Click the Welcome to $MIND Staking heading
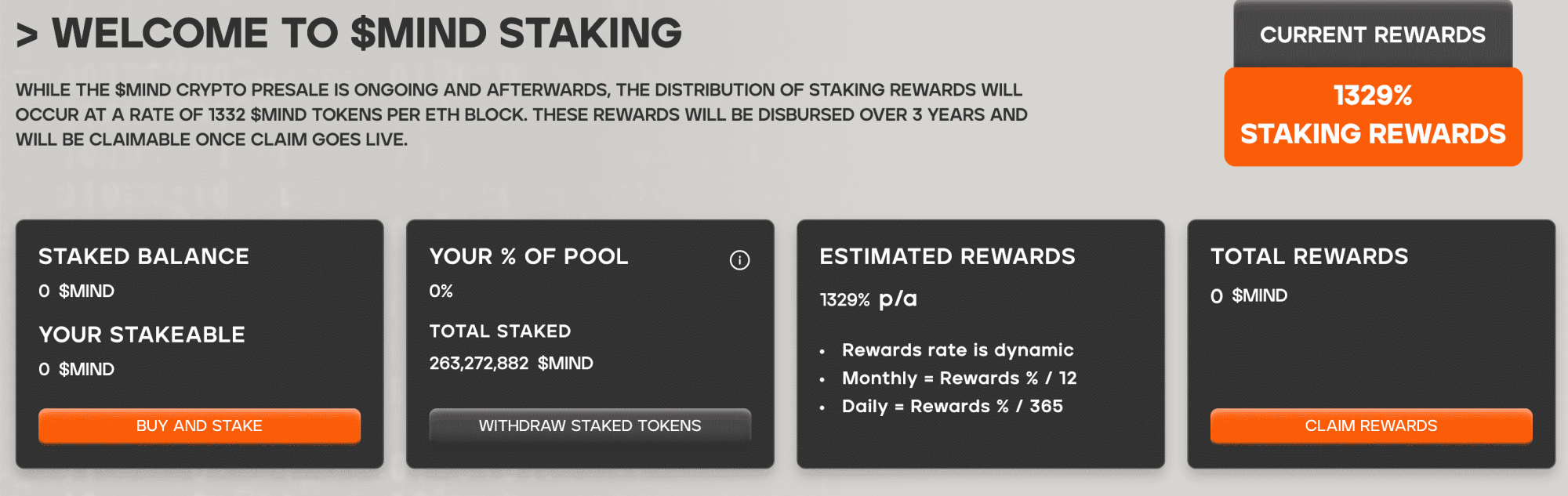The width and height of the screenshot is (1568, 496). tap(367, 34)
